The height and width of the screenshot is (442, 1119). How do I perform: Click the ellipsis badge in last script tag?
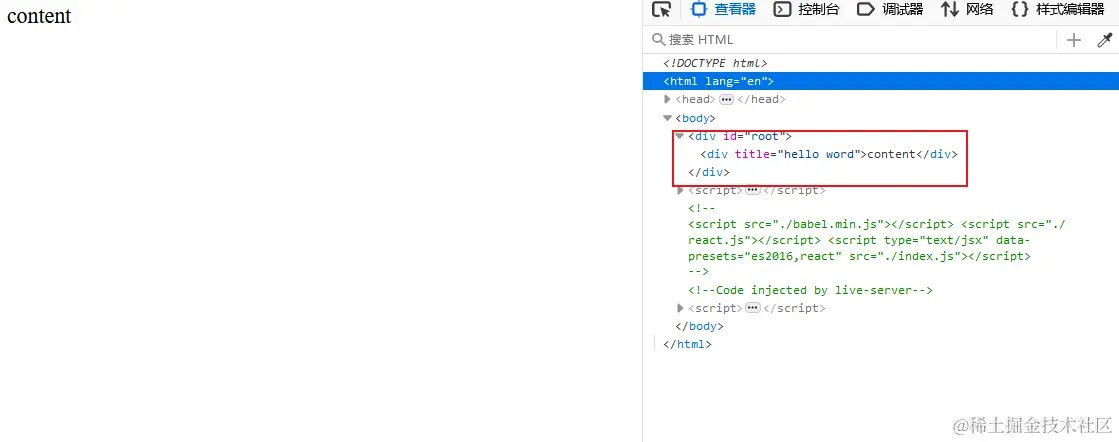752,308
